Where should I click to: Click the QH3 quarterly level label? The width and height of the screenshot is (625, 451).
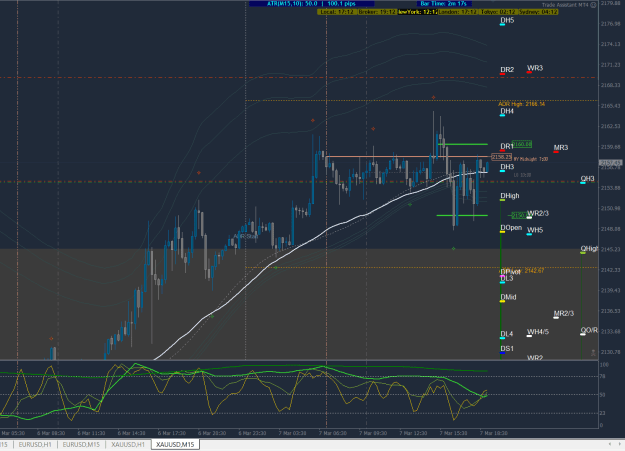[x=588, y=179]
